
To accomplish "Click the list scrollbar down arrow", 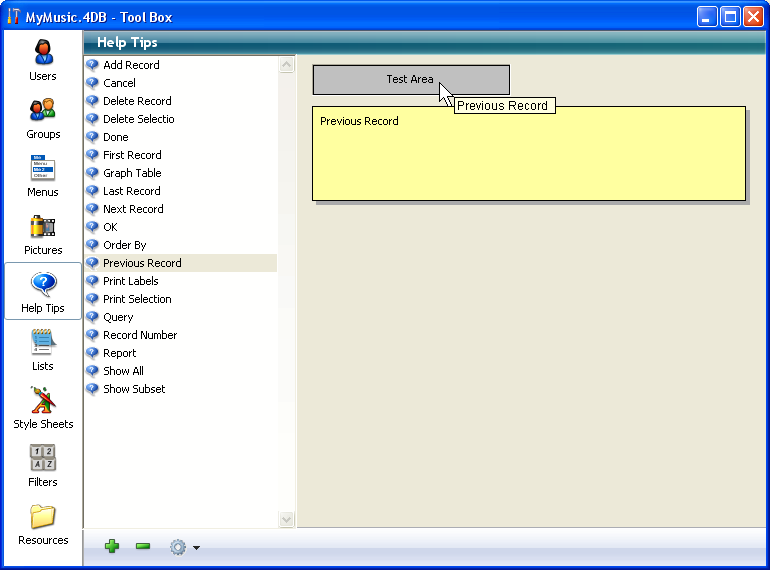I will pos(287,519).
